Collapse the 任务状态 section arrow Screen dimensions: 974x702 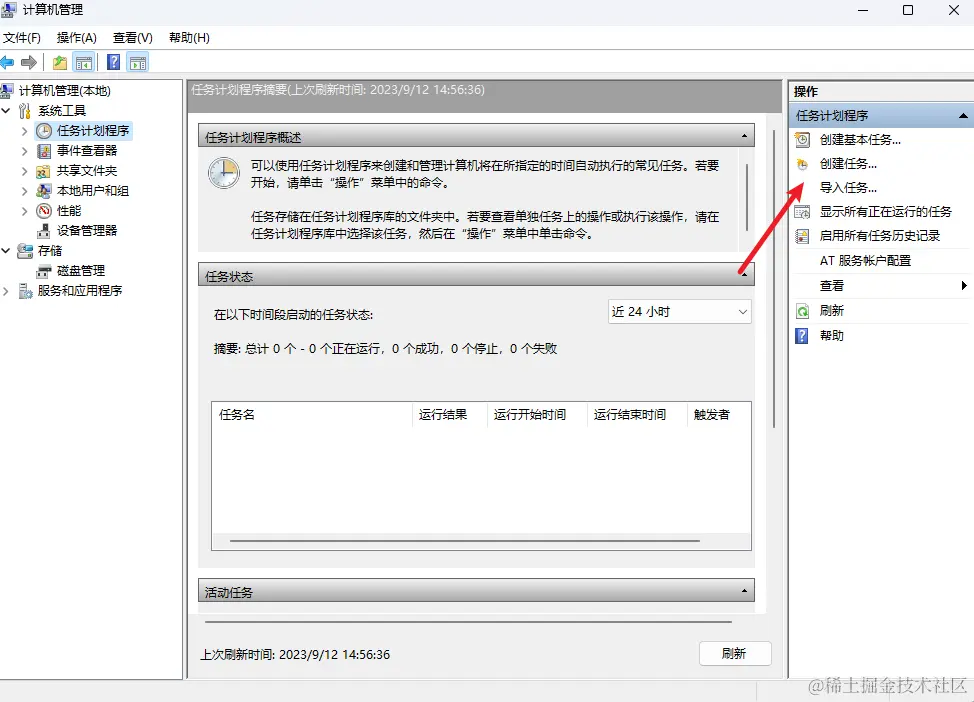tap(744, 275)
